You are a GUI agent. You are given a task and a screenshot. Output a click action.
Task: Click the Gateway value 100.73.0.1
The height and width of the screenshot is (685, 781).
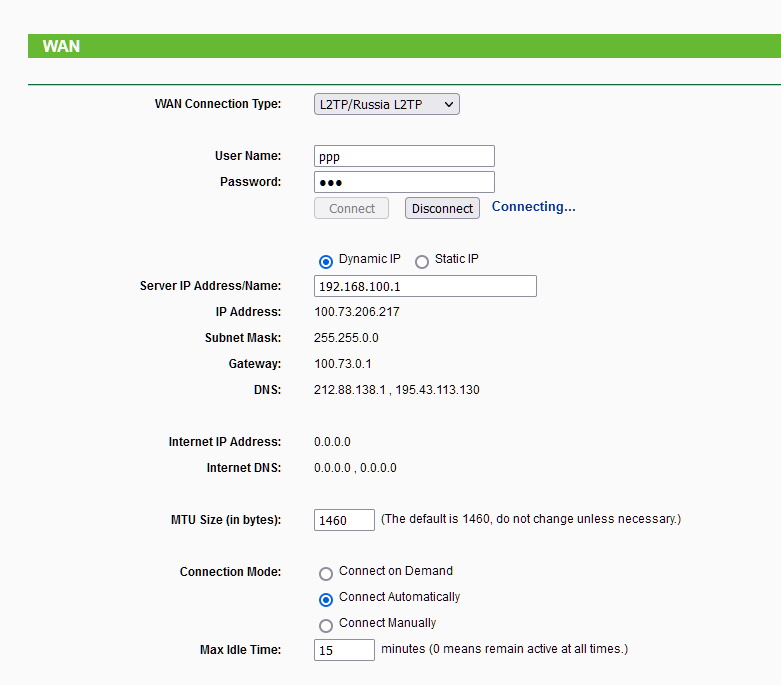(x=343, y=364)
